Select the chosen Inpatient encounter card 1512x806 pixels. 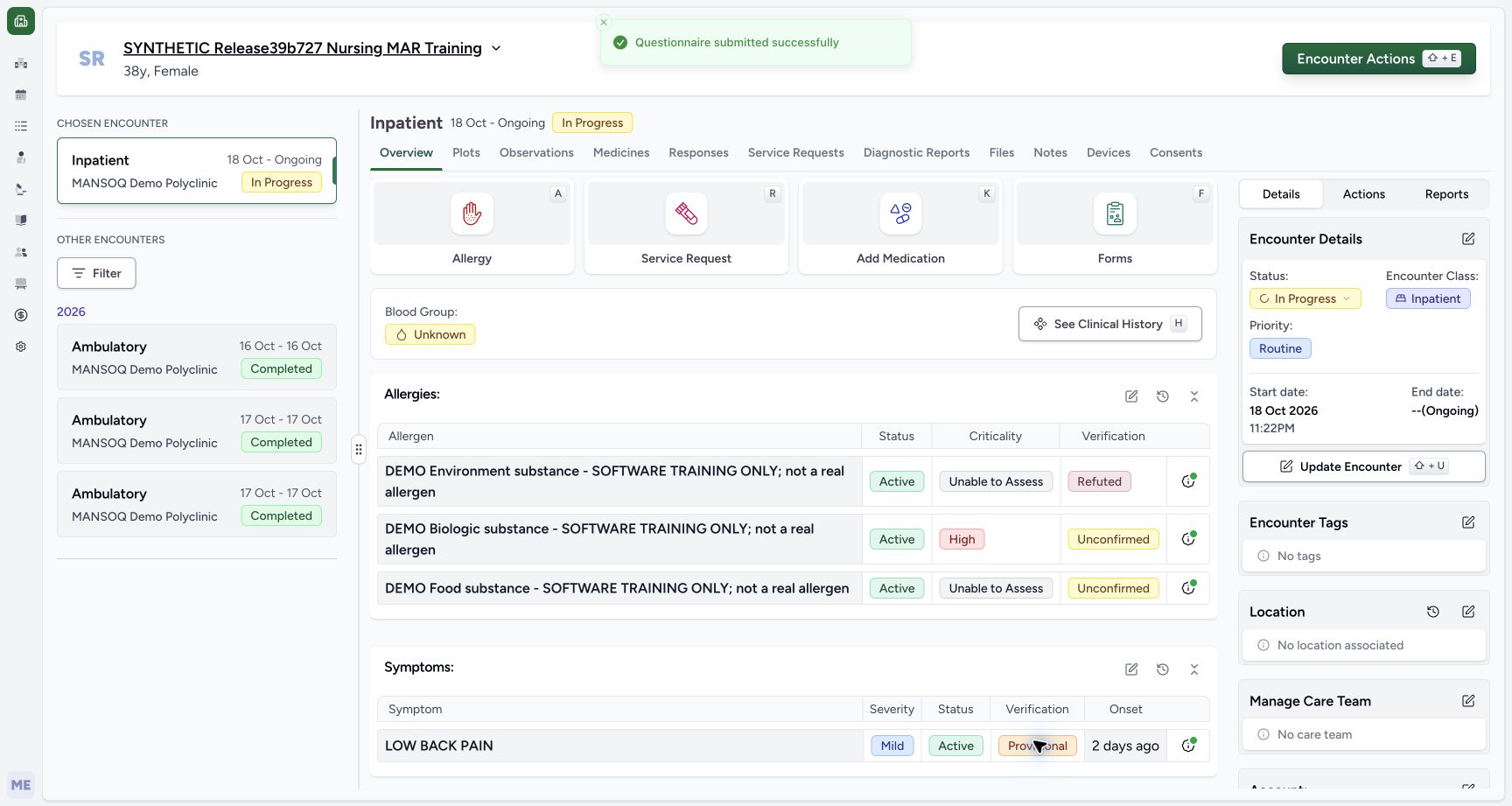click(197, 171)
